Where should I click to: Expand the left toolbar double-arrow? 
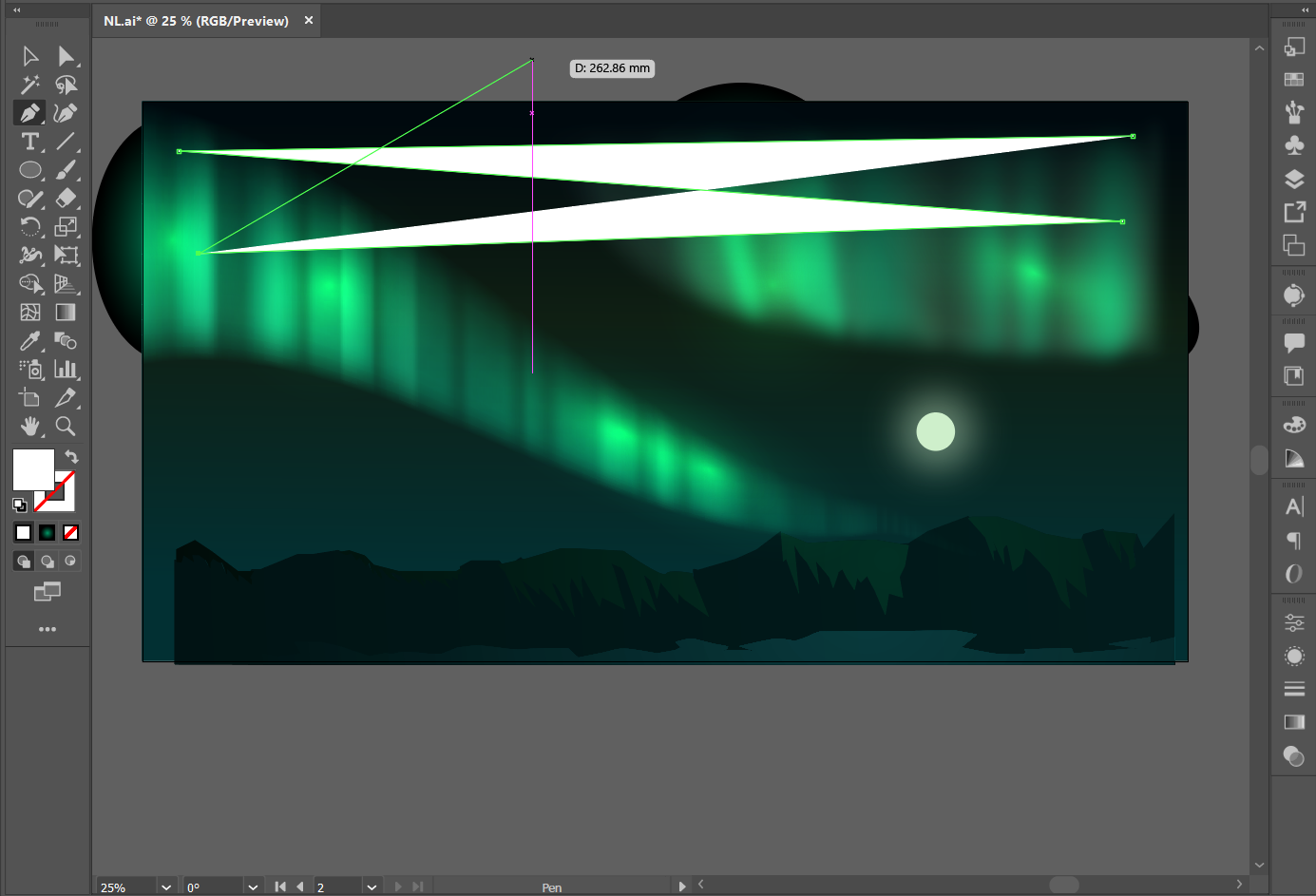17,10
